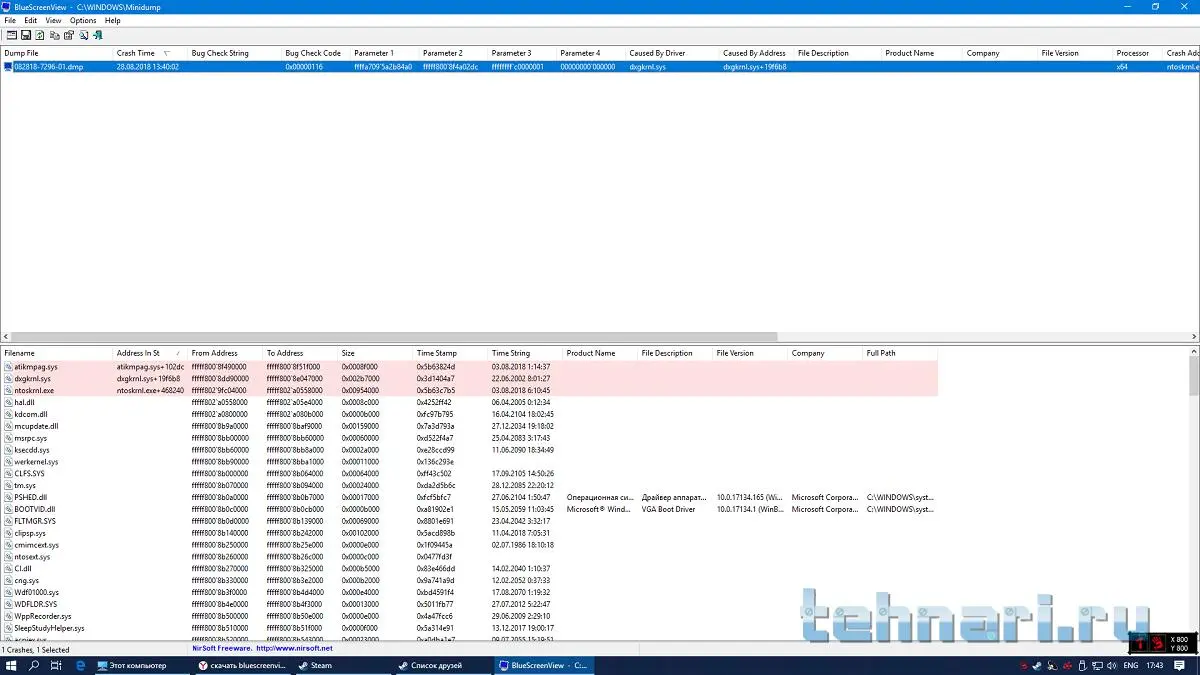Select kdcom.dll in the driver list
Viewport: 1200px width, 675px height.
pos(31,414)
